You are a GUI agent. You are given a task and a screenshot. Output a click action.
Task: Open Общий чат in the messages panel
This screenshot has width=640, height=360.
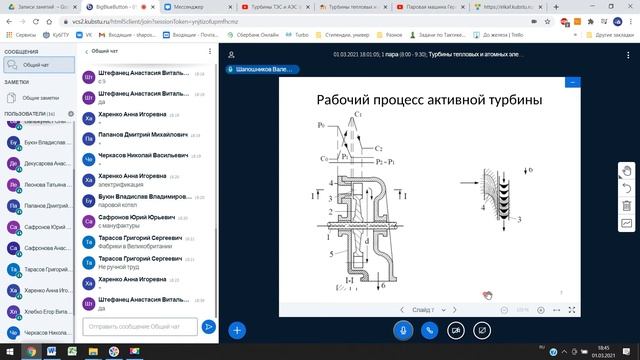tap(39, 65)
